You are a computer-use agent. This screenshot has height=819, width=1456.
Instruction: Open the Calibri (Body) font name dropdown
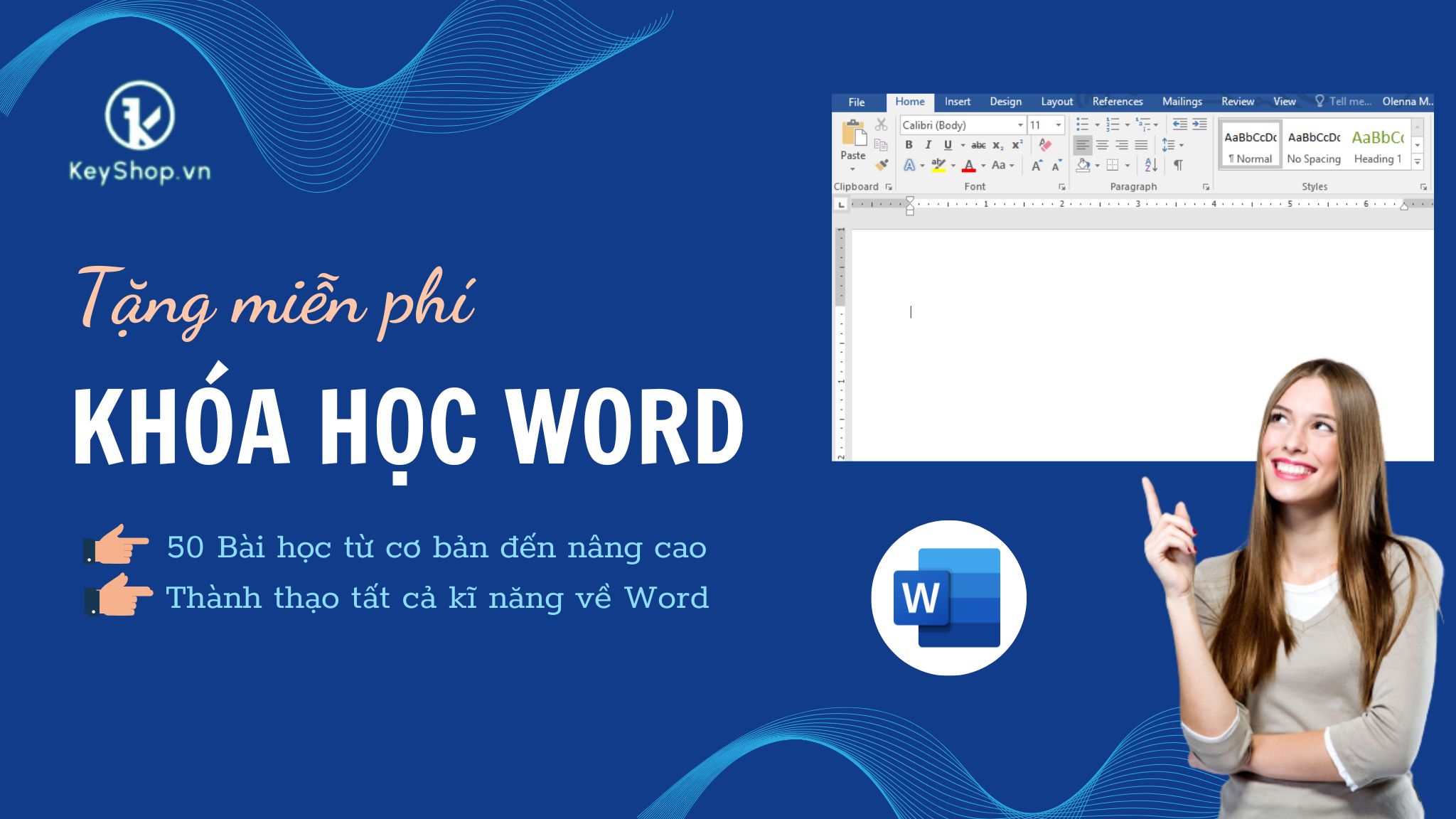[x=1020, y=125]
